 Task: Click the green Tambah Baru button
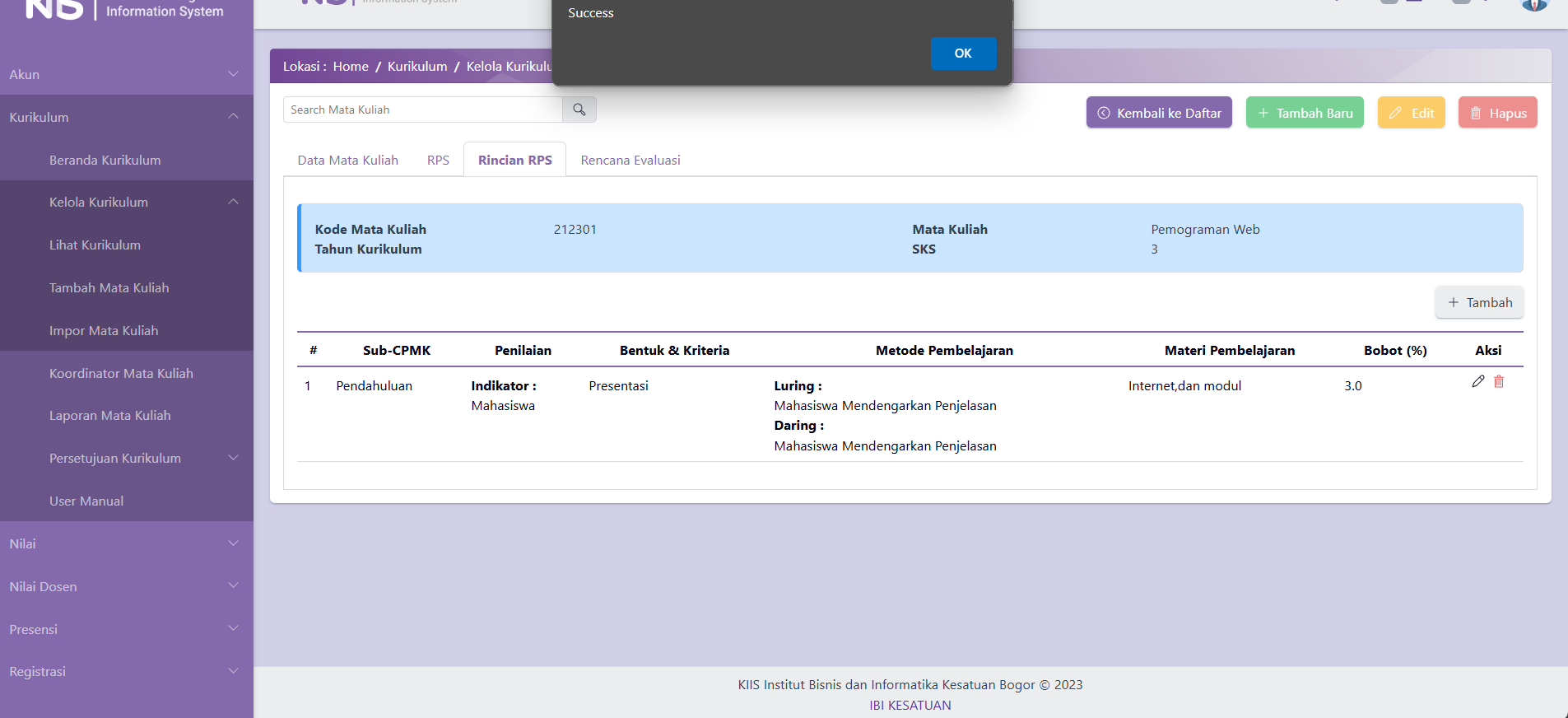click(1305, 113)
